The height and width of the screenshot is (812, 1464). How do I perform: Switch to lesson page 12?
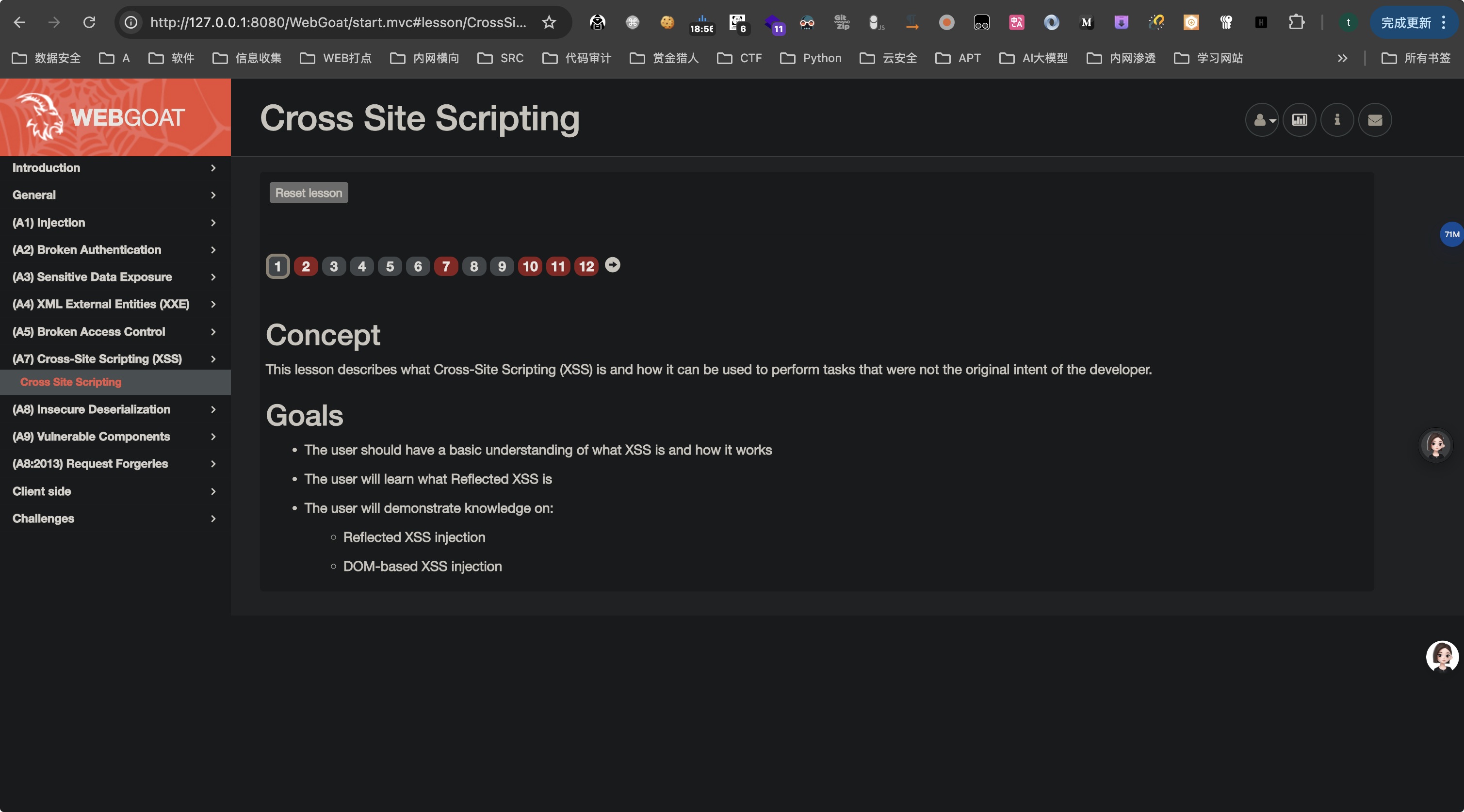coord(586,266)
